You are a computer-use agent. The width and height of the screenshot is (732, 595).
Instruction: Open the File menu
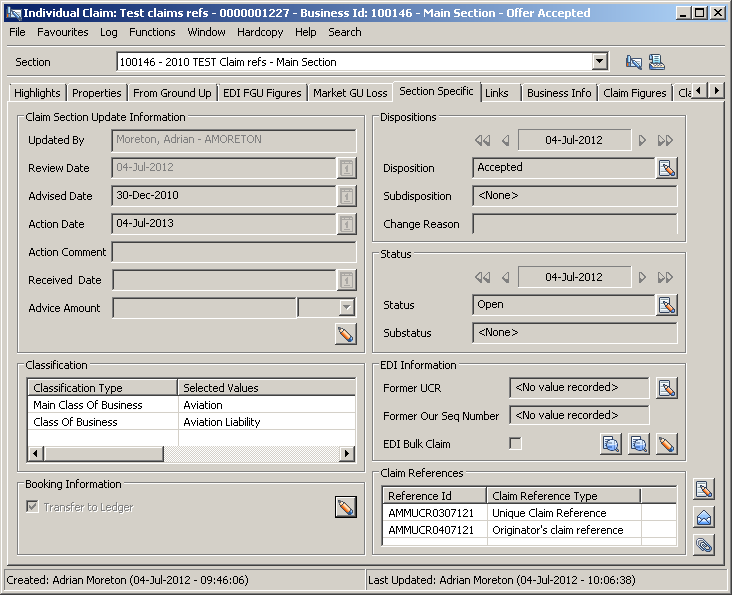point(17,32)
